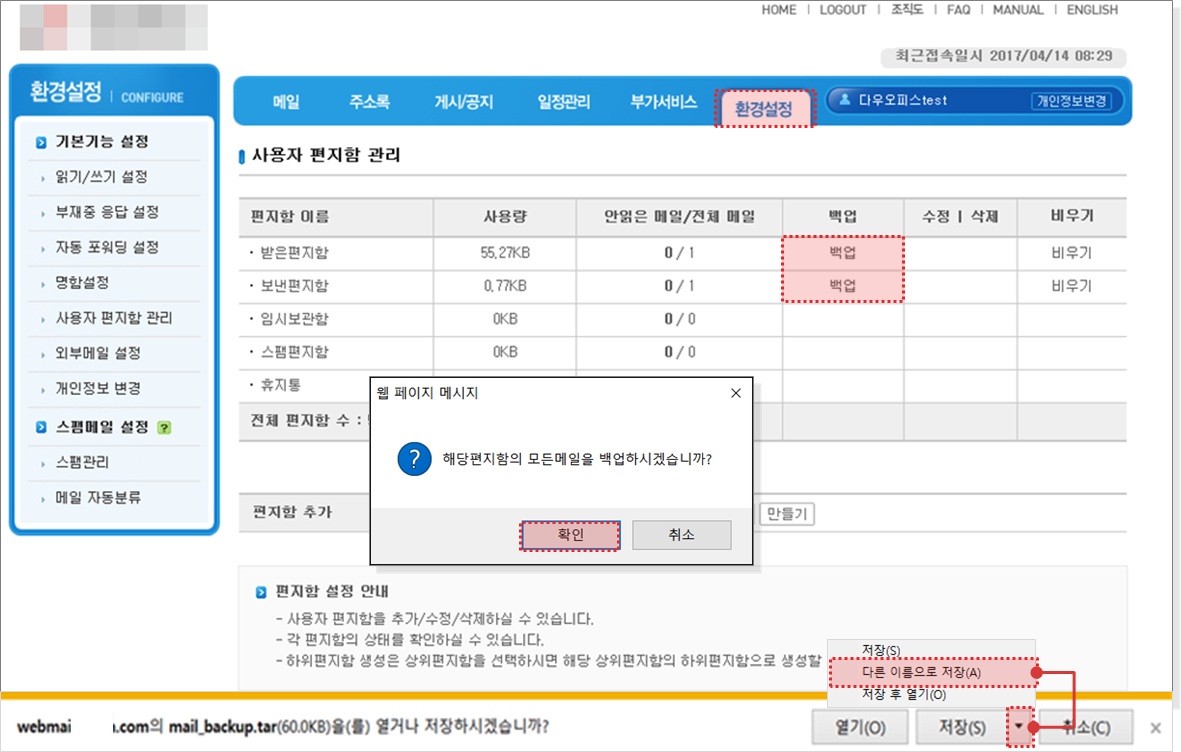Switch to the 메일 tab
Viewport: 1181px width, 752px height.
click(x=286, y=102)
